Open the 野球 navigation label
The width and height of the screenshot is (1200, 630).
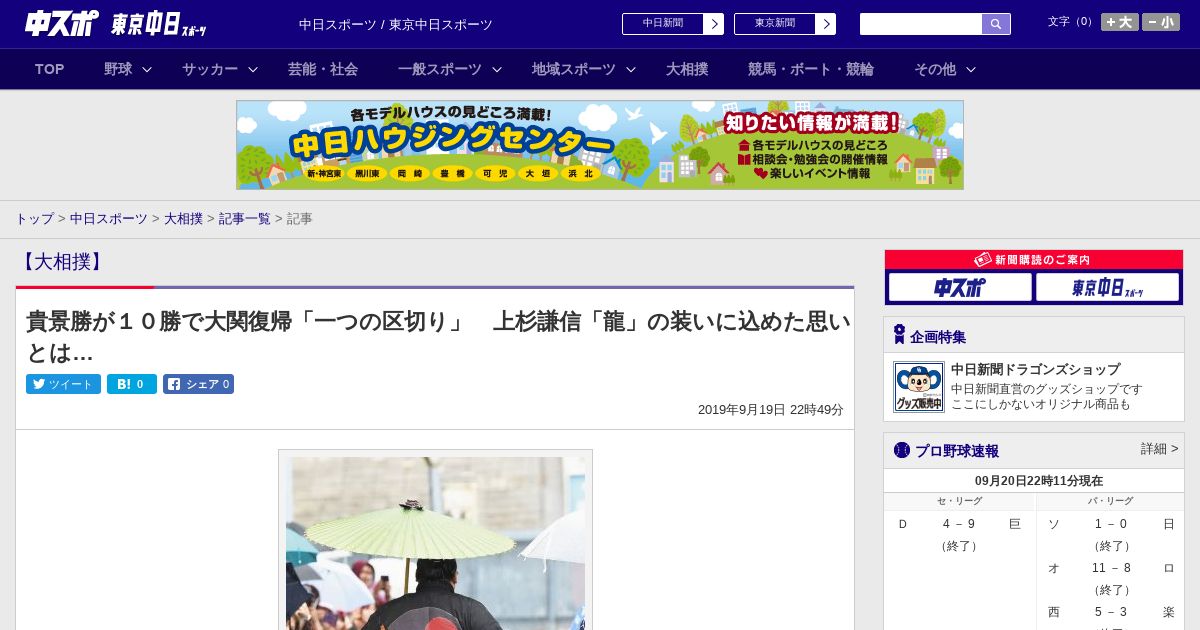(118, 69)
